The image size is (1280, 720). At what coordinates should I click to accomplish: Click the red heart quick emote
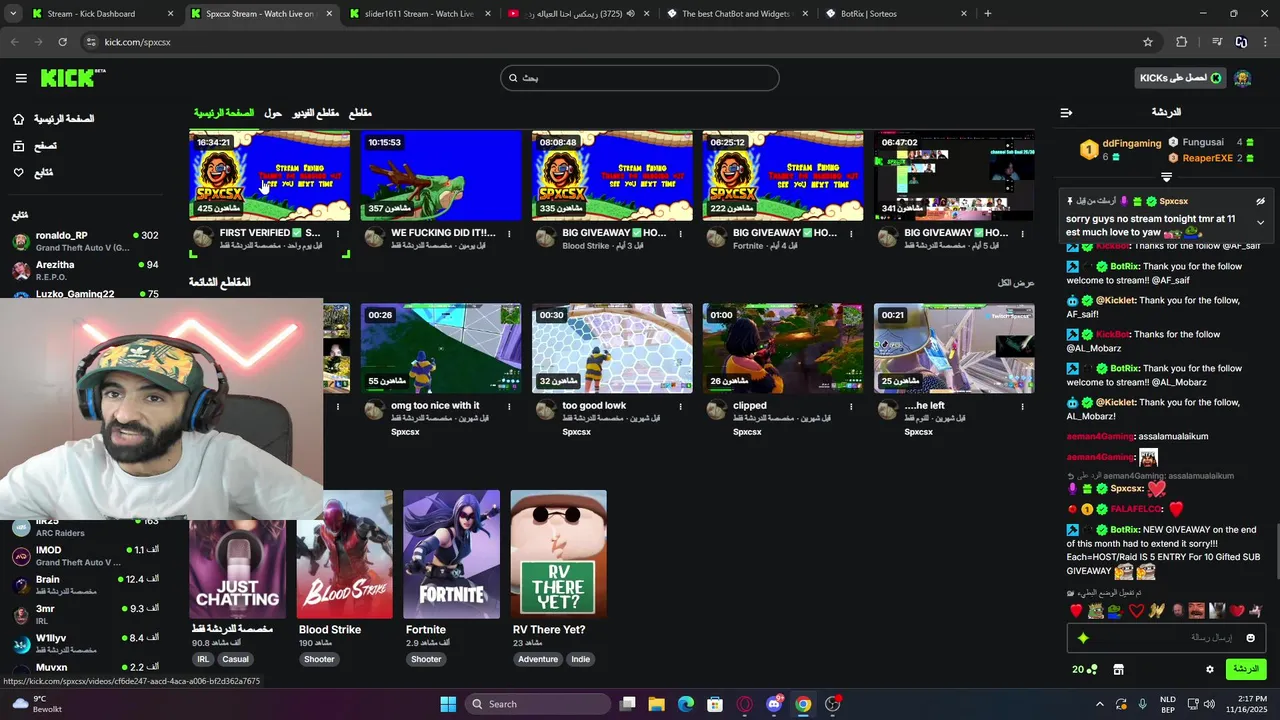[1076, 611]
